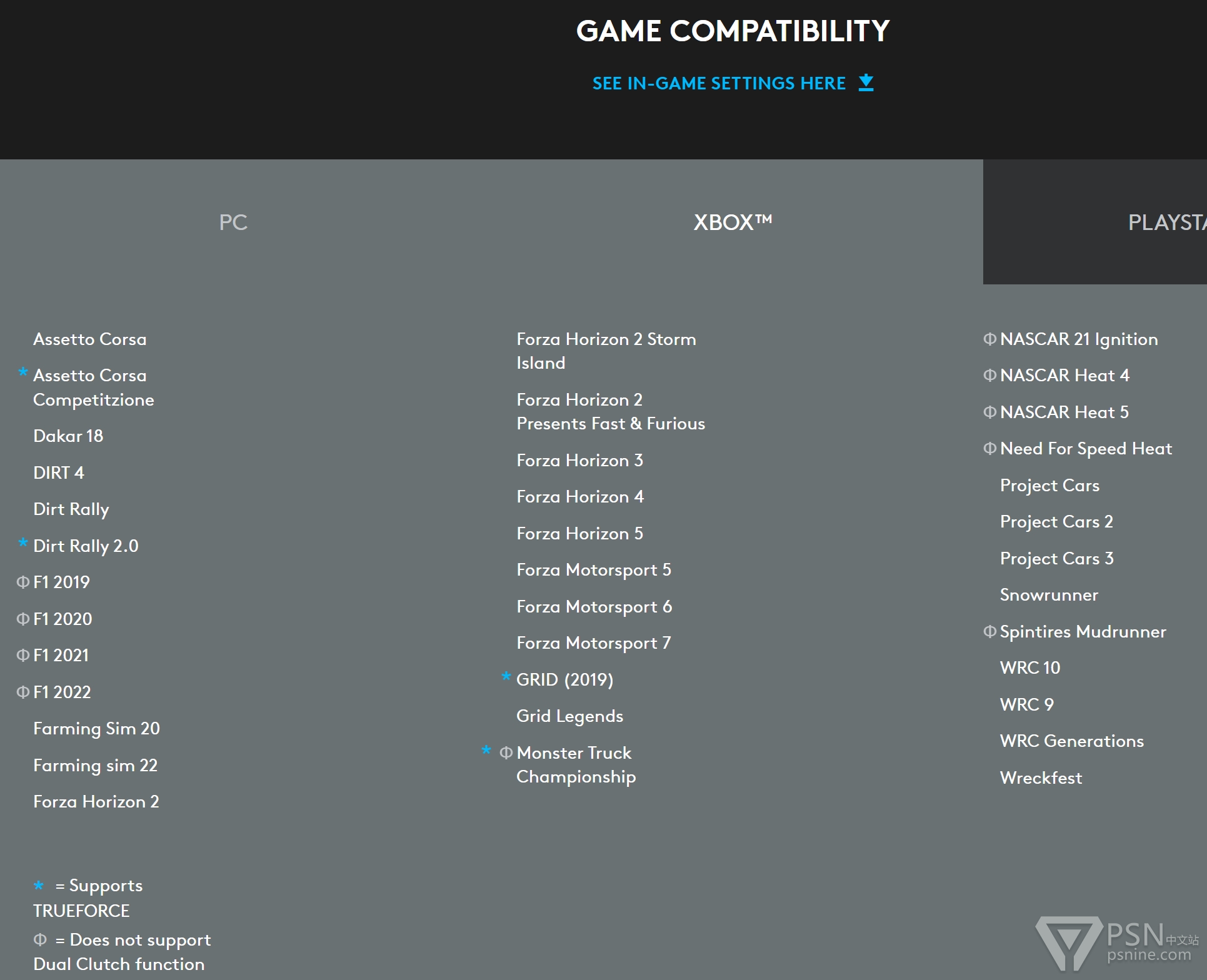Image resolution: width=1207 pixels, height=980 pixels.
Task: Click the F1 2021 entry
Action: click(61, 655)
